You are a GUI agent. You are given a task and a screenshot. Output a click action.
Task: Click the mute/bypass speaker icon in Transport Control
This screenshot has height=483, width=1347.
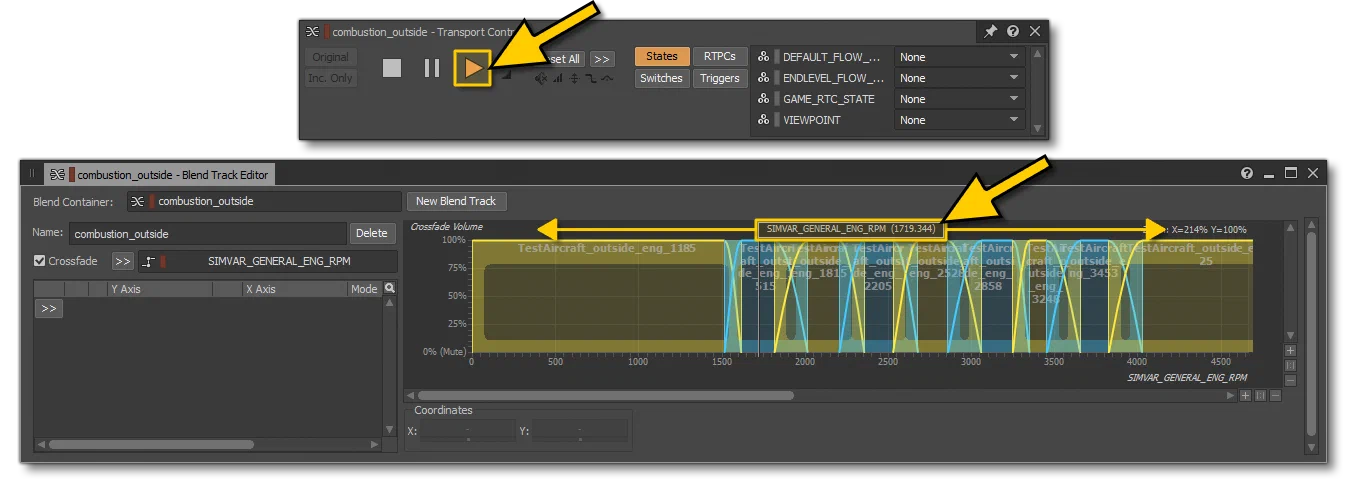[541, 79]
